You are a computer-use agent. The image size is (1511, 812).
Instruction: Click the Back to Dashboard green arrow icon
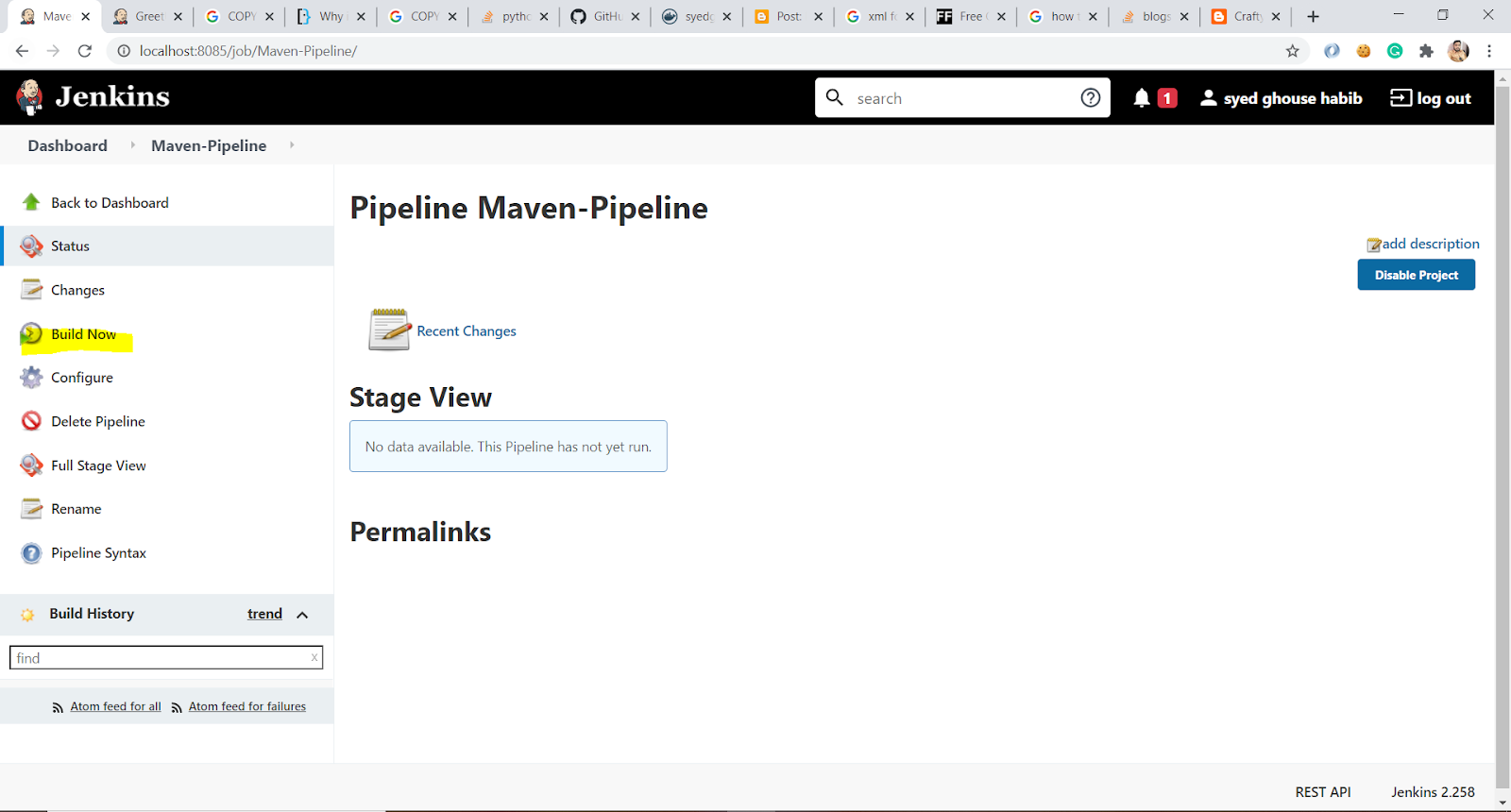pos(31,202)
